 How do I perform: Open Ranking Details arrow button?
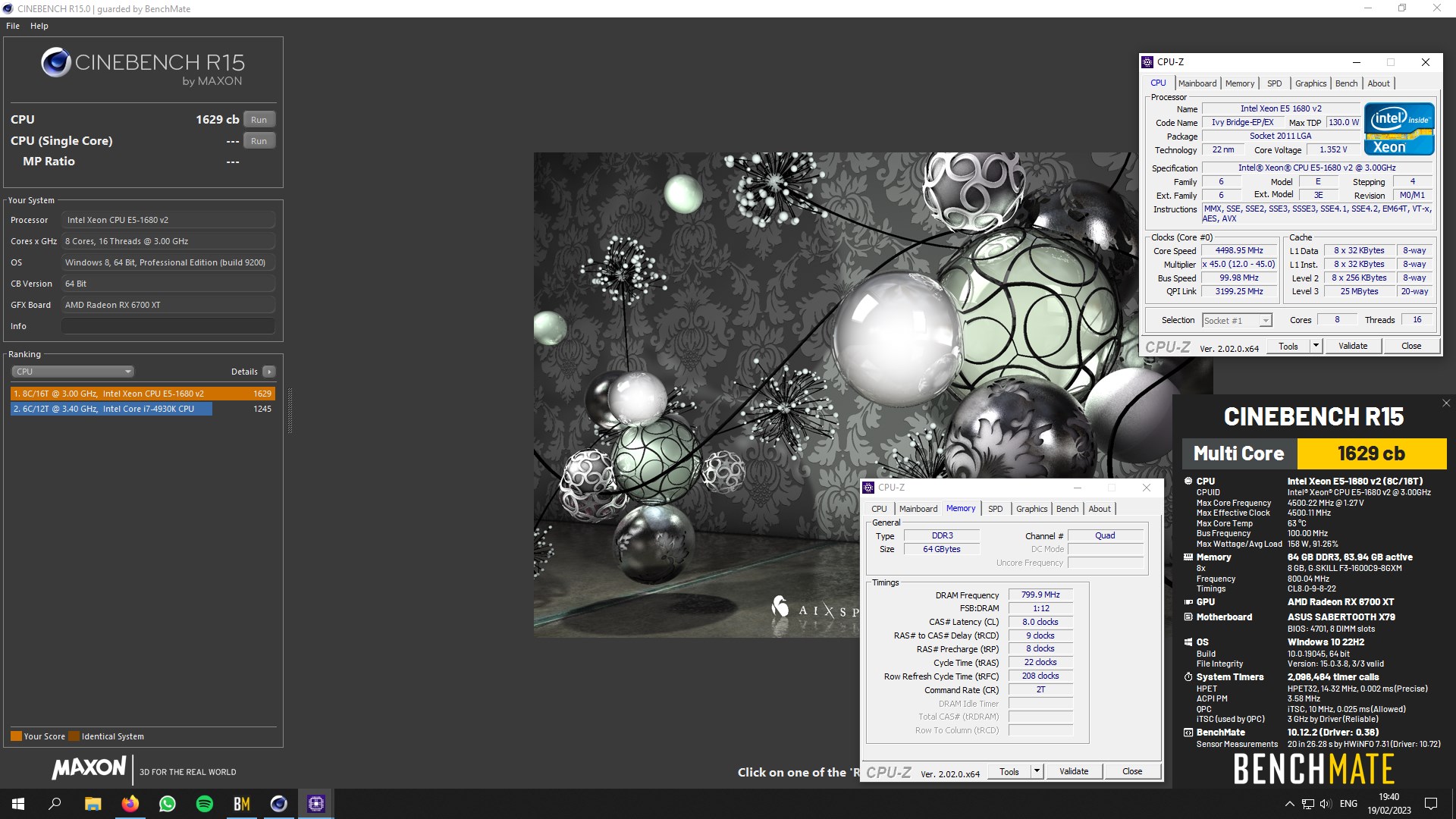[268, 372]
